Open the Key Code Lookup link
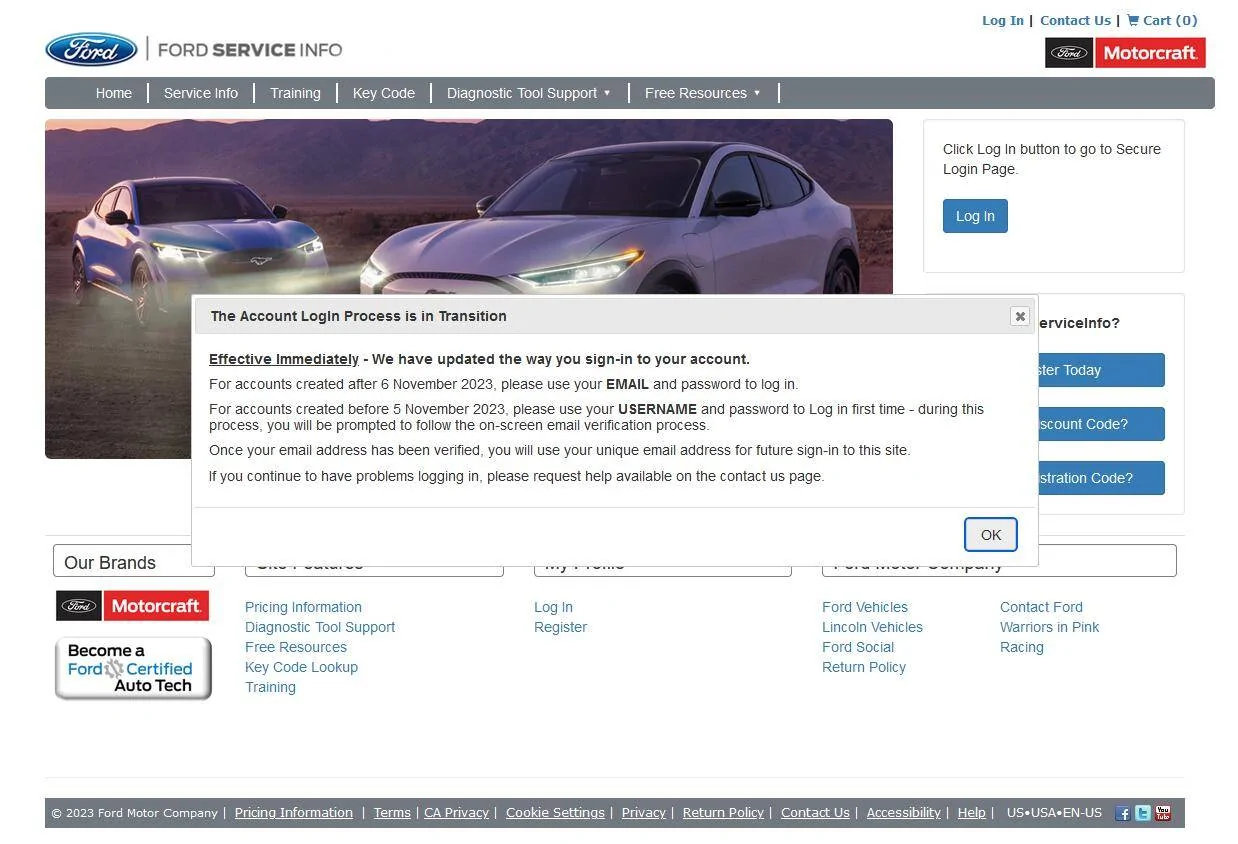Viewport: 1238px width, 844px height. coord(301,667)
